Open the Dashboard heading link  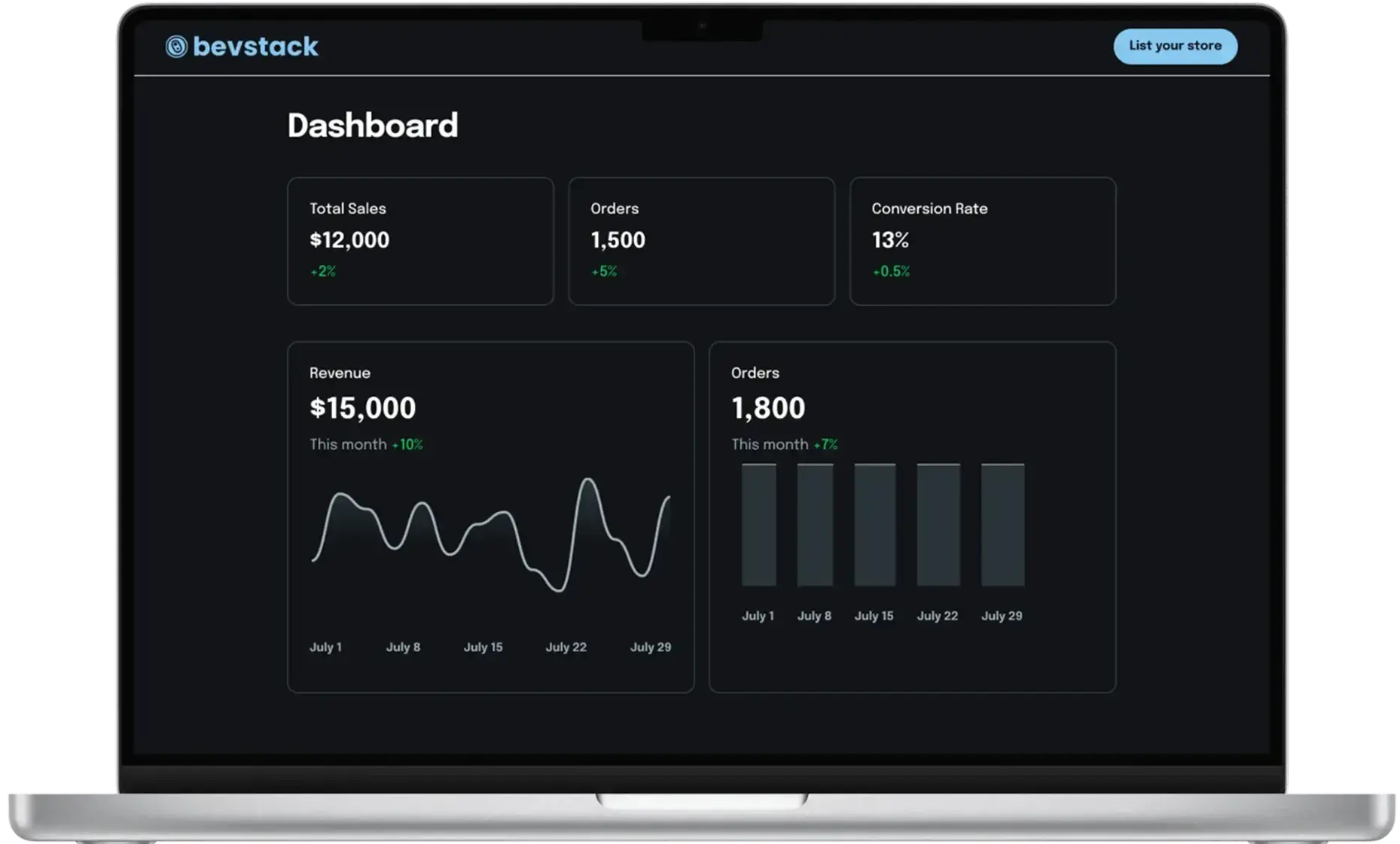coord(373,124)
